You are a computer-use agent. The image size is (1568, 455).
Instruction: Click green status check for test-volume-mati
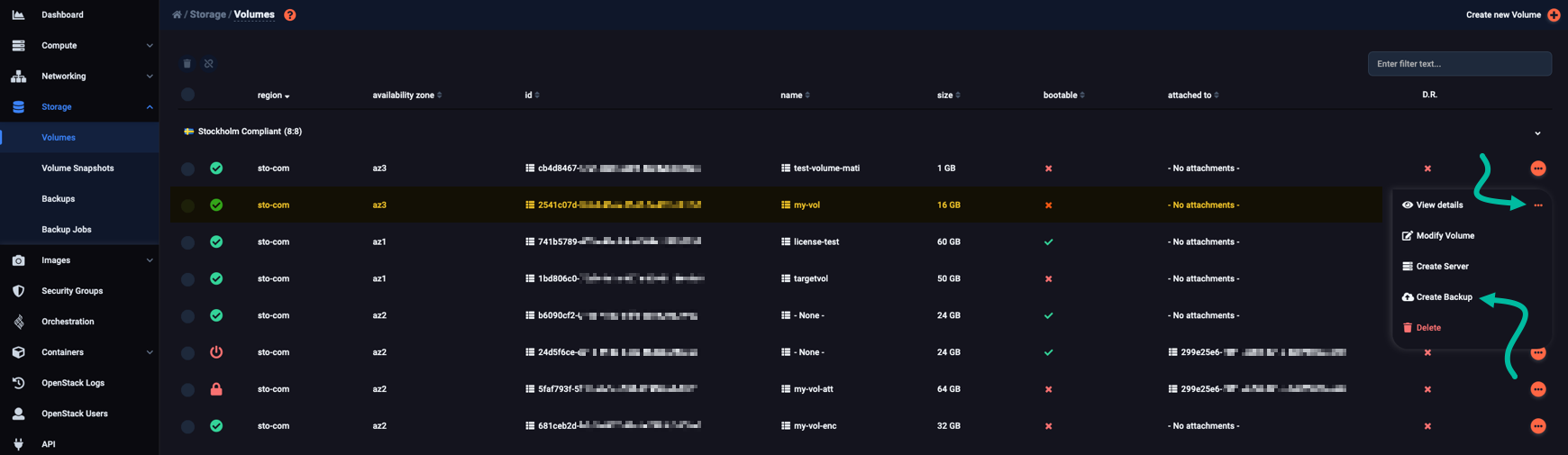216,168
